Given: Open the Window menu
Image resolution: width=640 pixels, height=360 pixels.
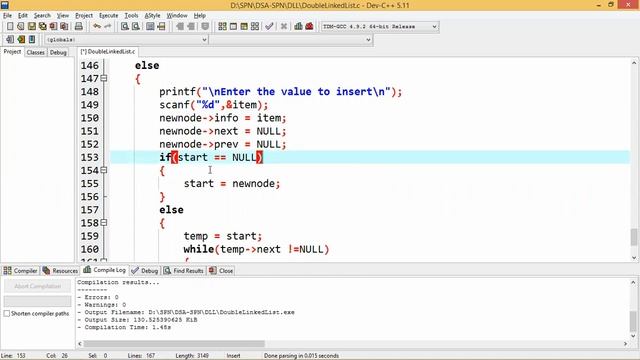Looking at the screenshot, I should [x=177, y=16].
